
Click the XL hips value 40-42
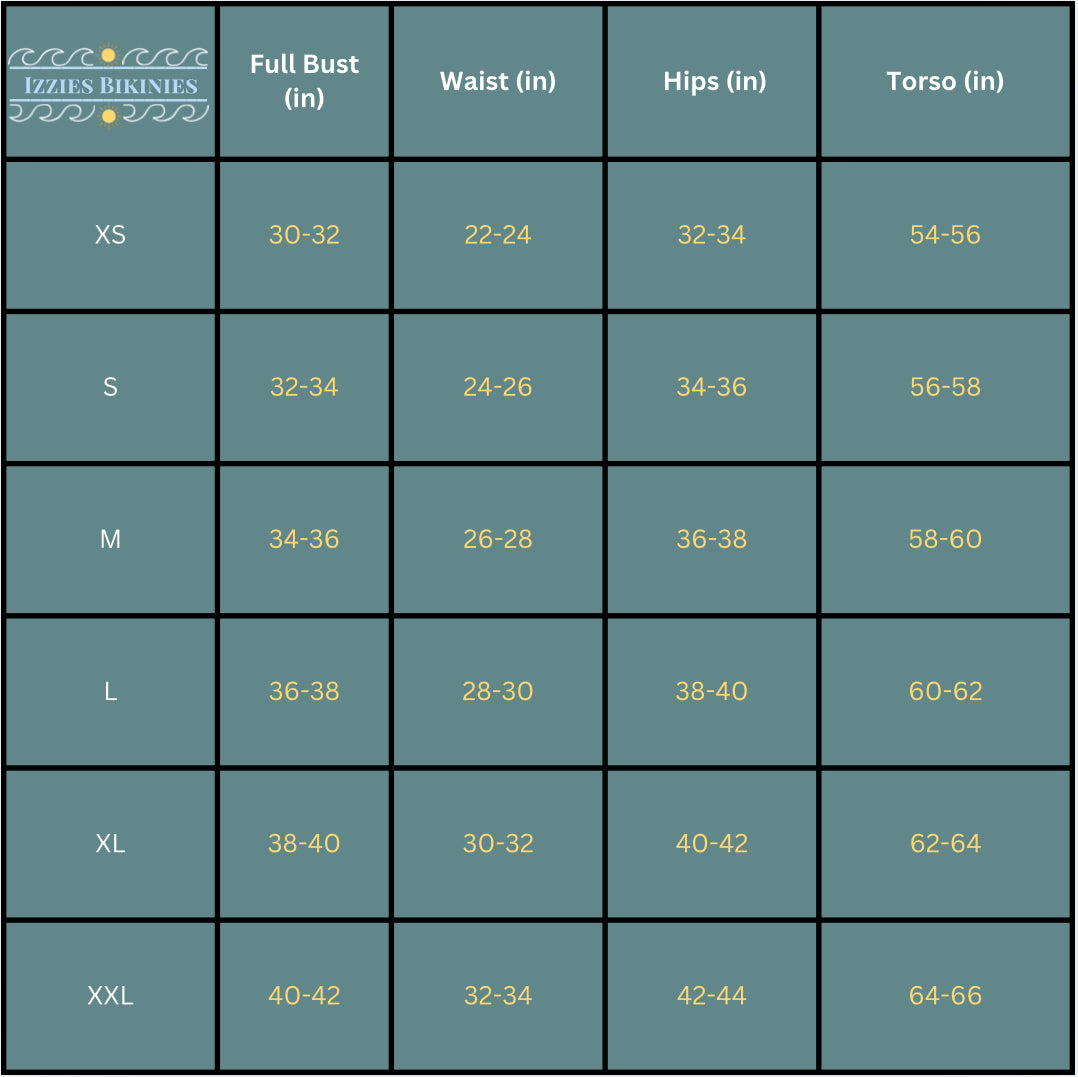712,843
